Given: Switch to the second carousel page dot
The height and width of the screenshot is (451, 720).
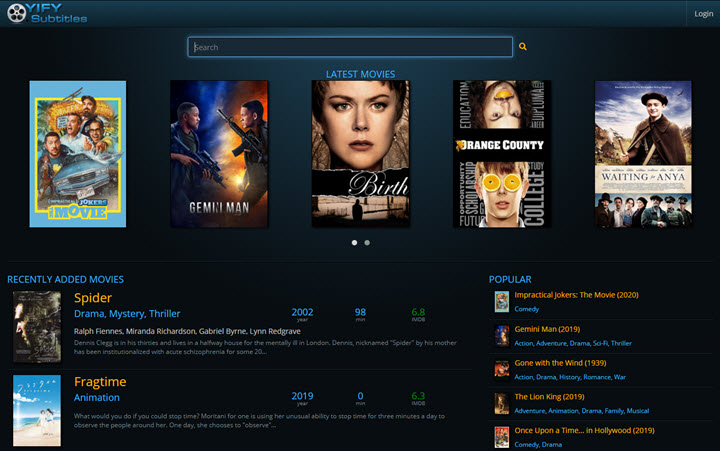Looking at the screenshot, I should (367, 242).
